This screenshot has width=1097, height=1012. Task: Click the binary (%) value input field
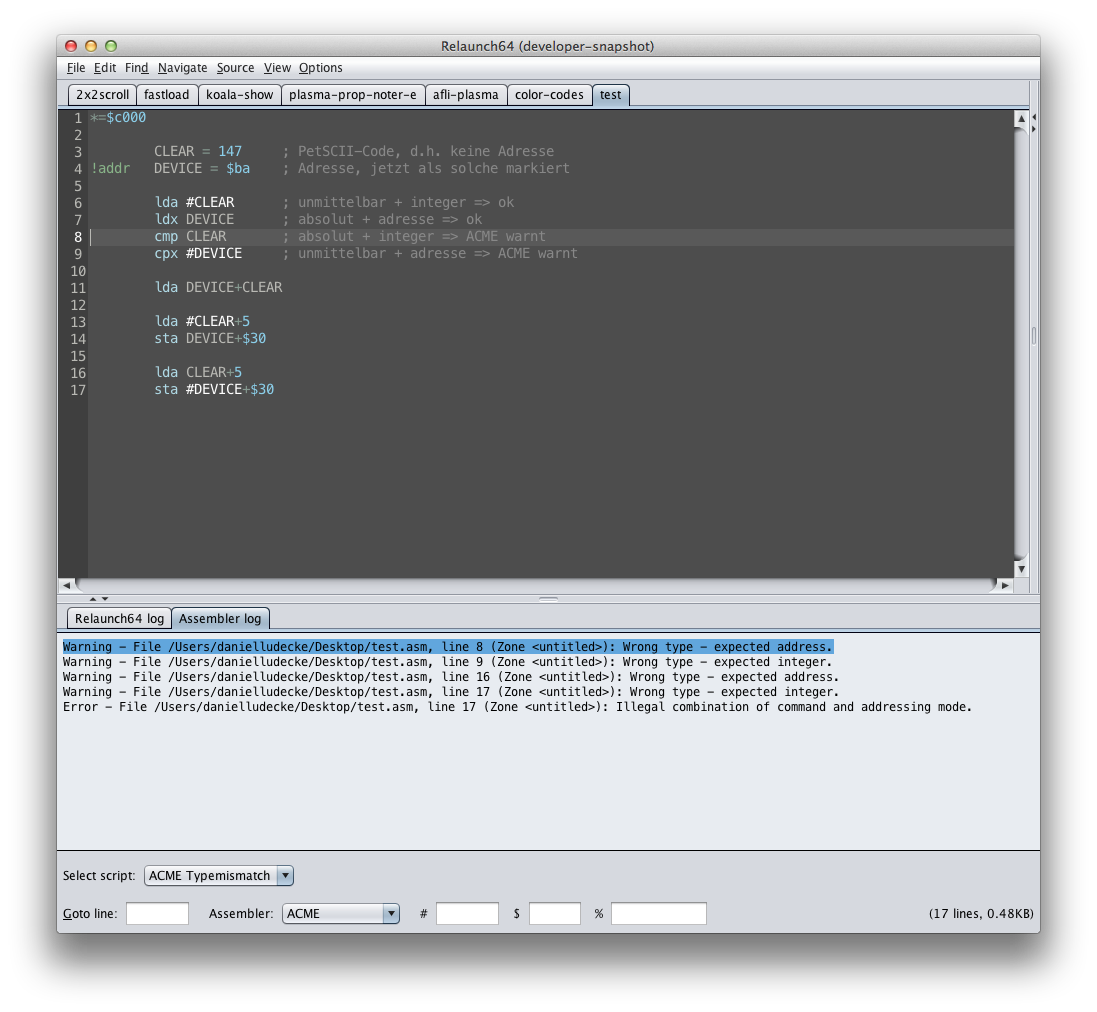(x=658, y=914)
